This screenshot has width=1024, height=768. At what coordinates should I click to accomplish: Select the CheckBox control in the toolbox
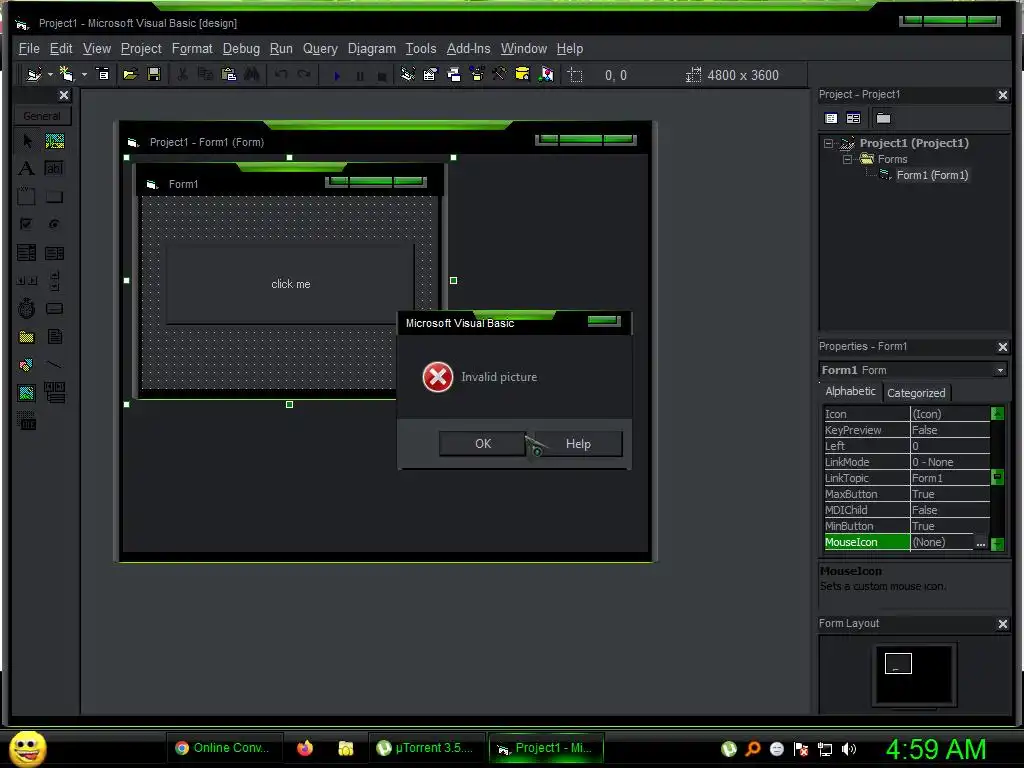(x=27, y=224)
